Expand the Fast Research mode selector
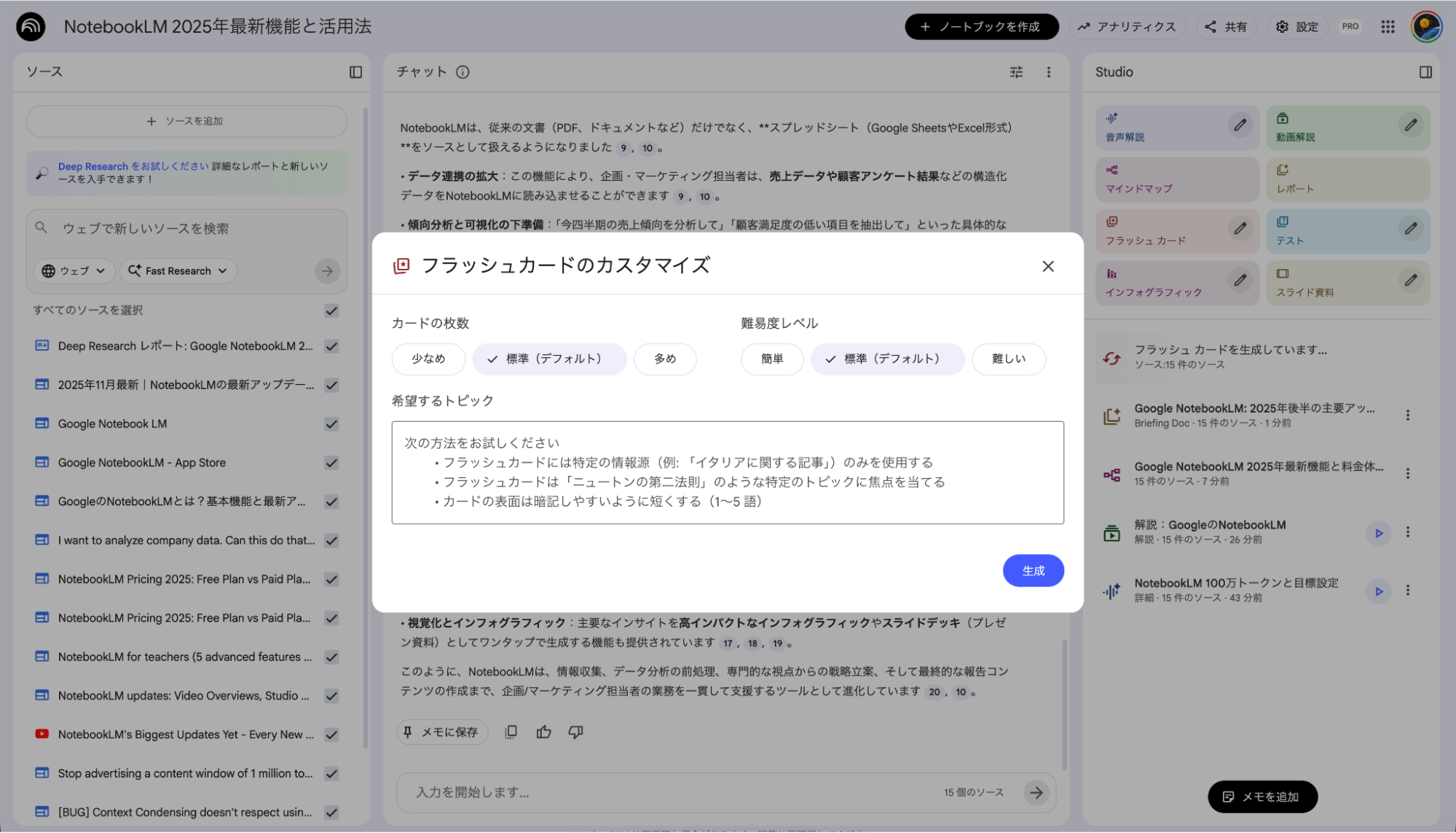Image resolution: width=1456 pixels, height=833 pixels. point(178,270)
